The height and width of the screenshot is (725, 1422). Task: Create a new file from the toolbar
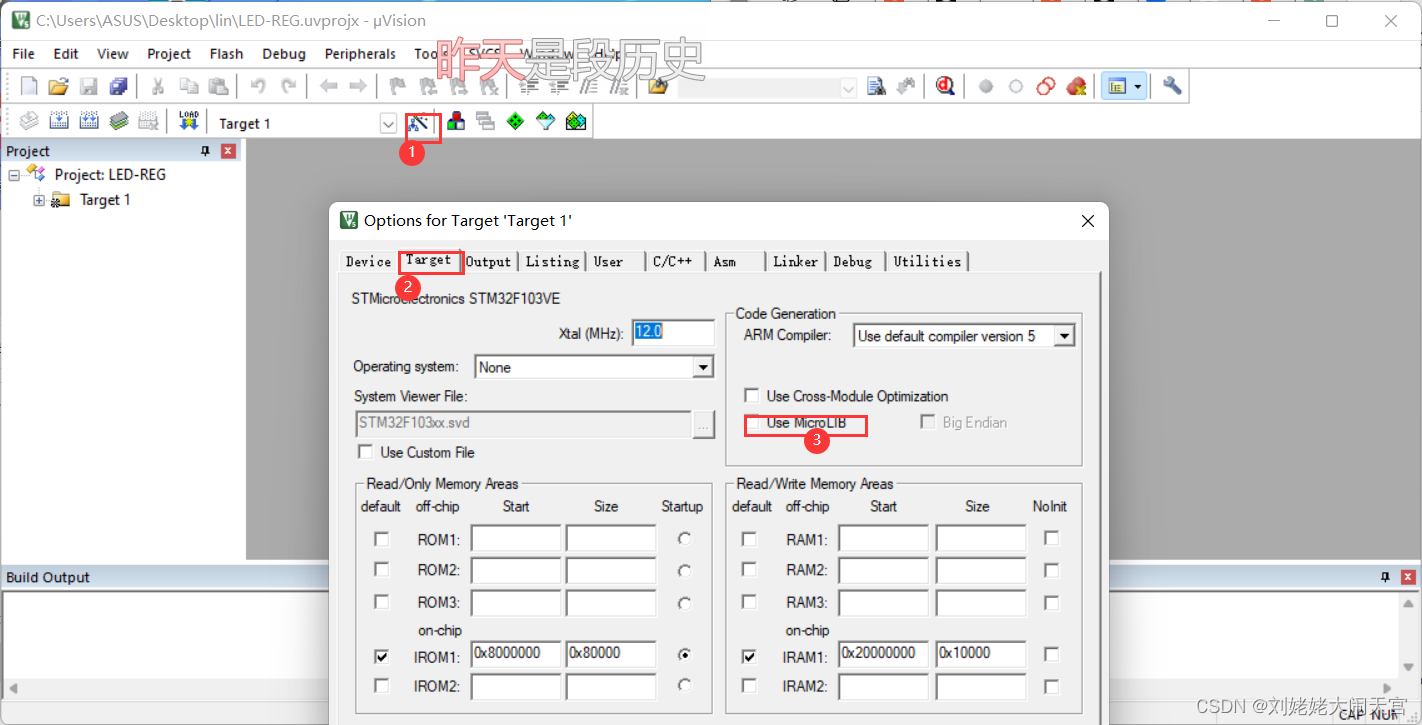click(29, 87)
